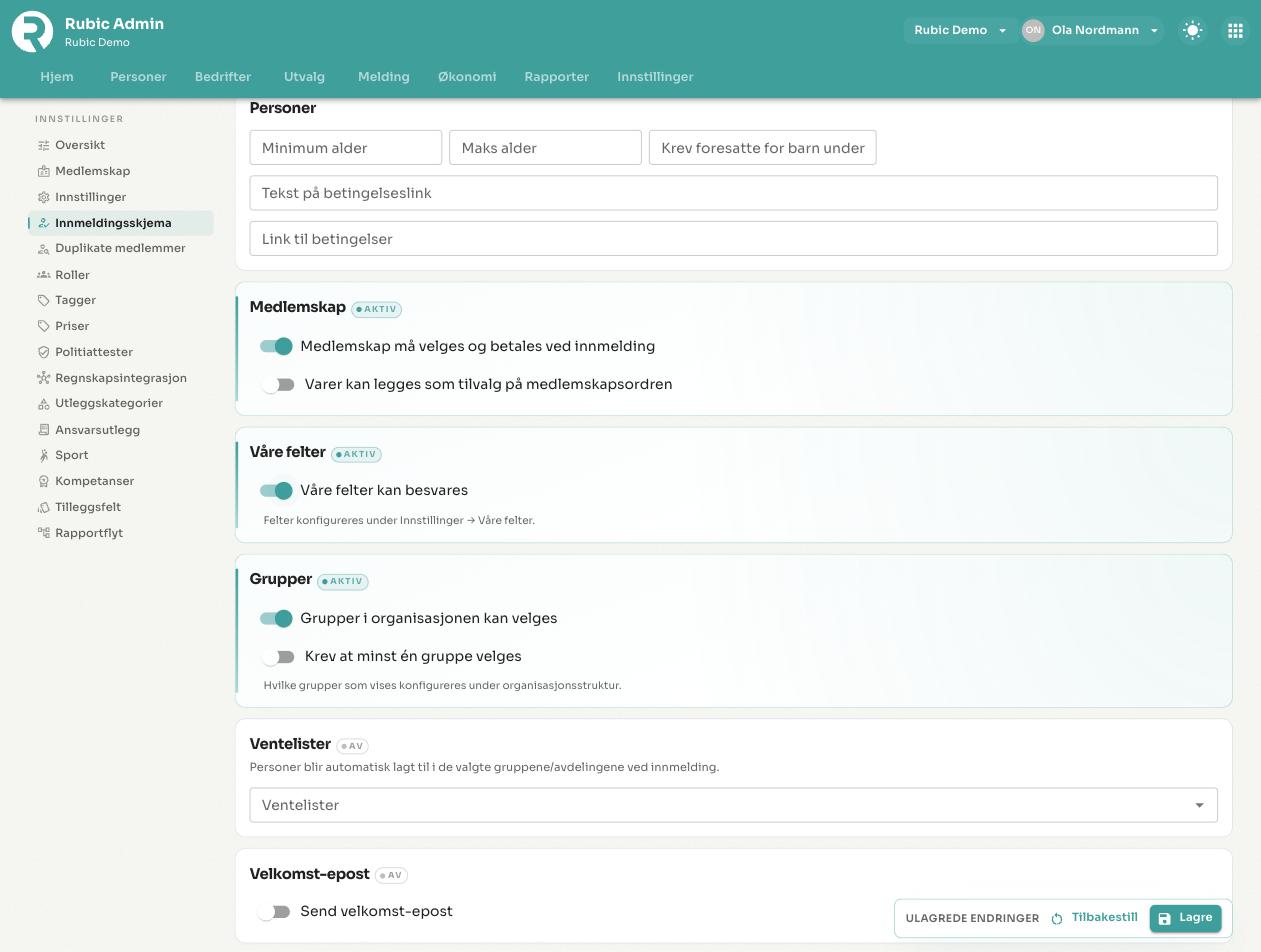The height and width of the screenshot is (952, 1261).
Task: Open the Økonomi menu
Action: coord(467,76)
